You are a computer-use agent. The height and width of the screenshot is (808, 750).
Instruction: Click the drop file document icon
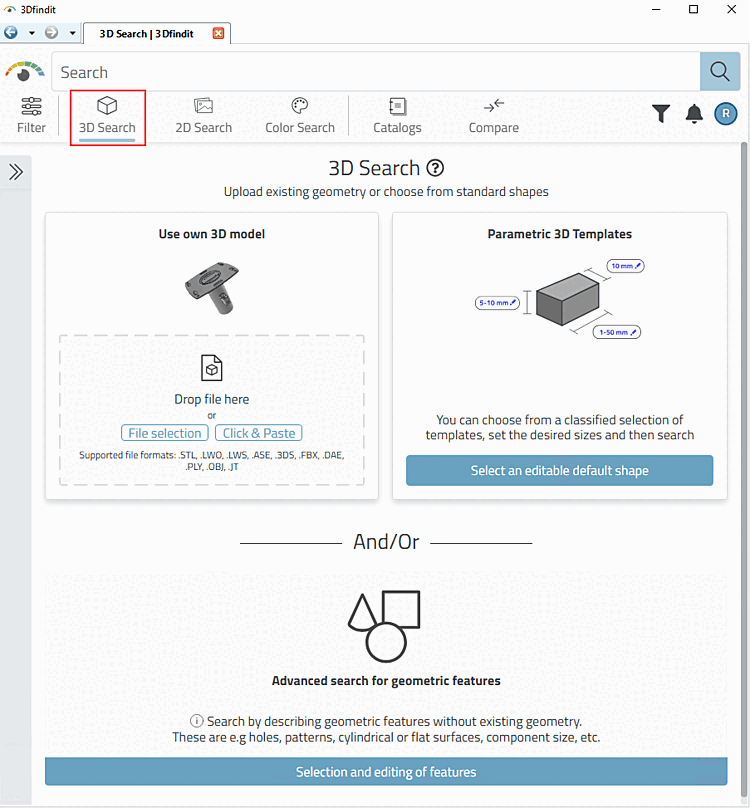pyautogui.click(x=211, y=368)
